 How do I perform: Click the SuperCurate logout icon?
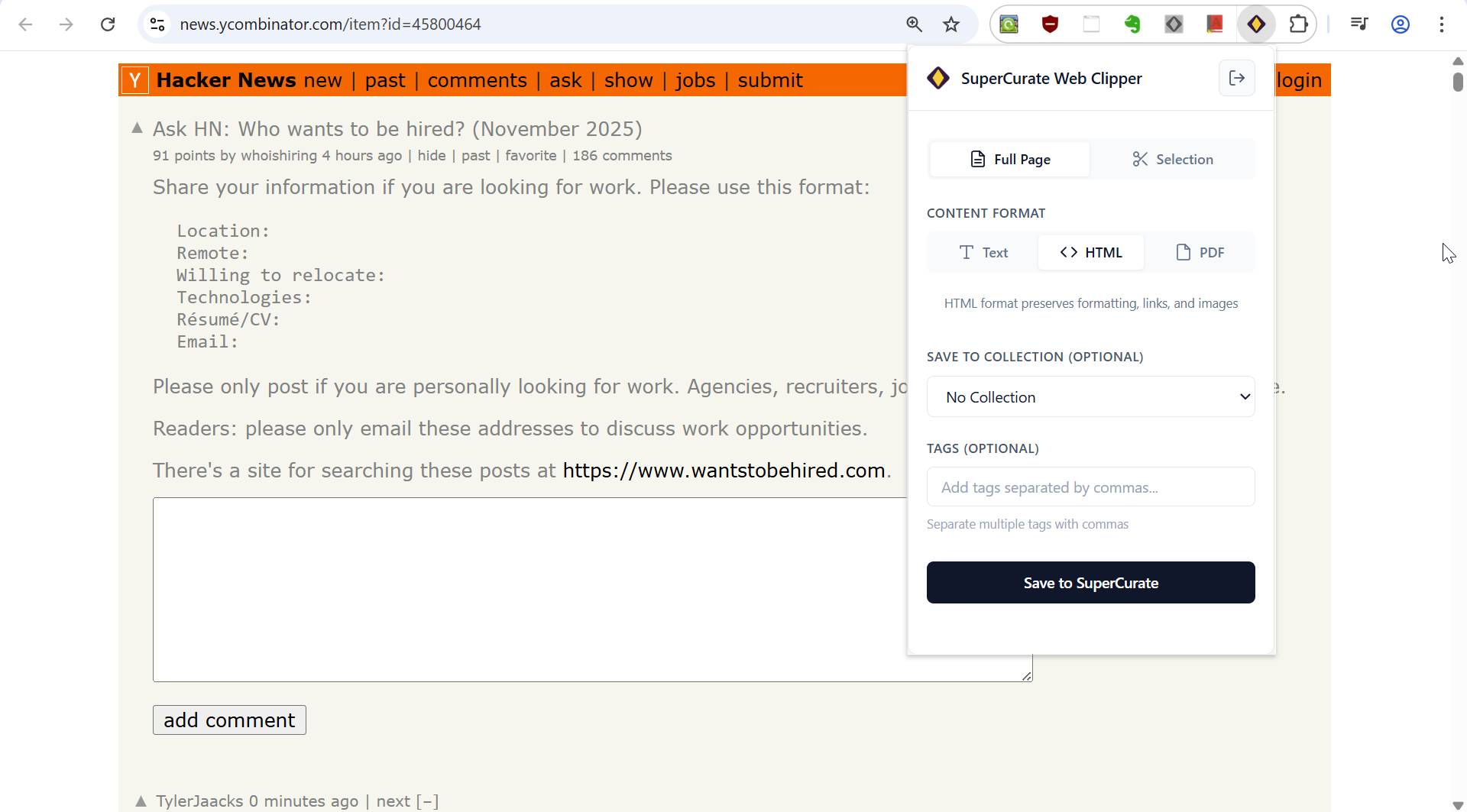(1237, 78)
